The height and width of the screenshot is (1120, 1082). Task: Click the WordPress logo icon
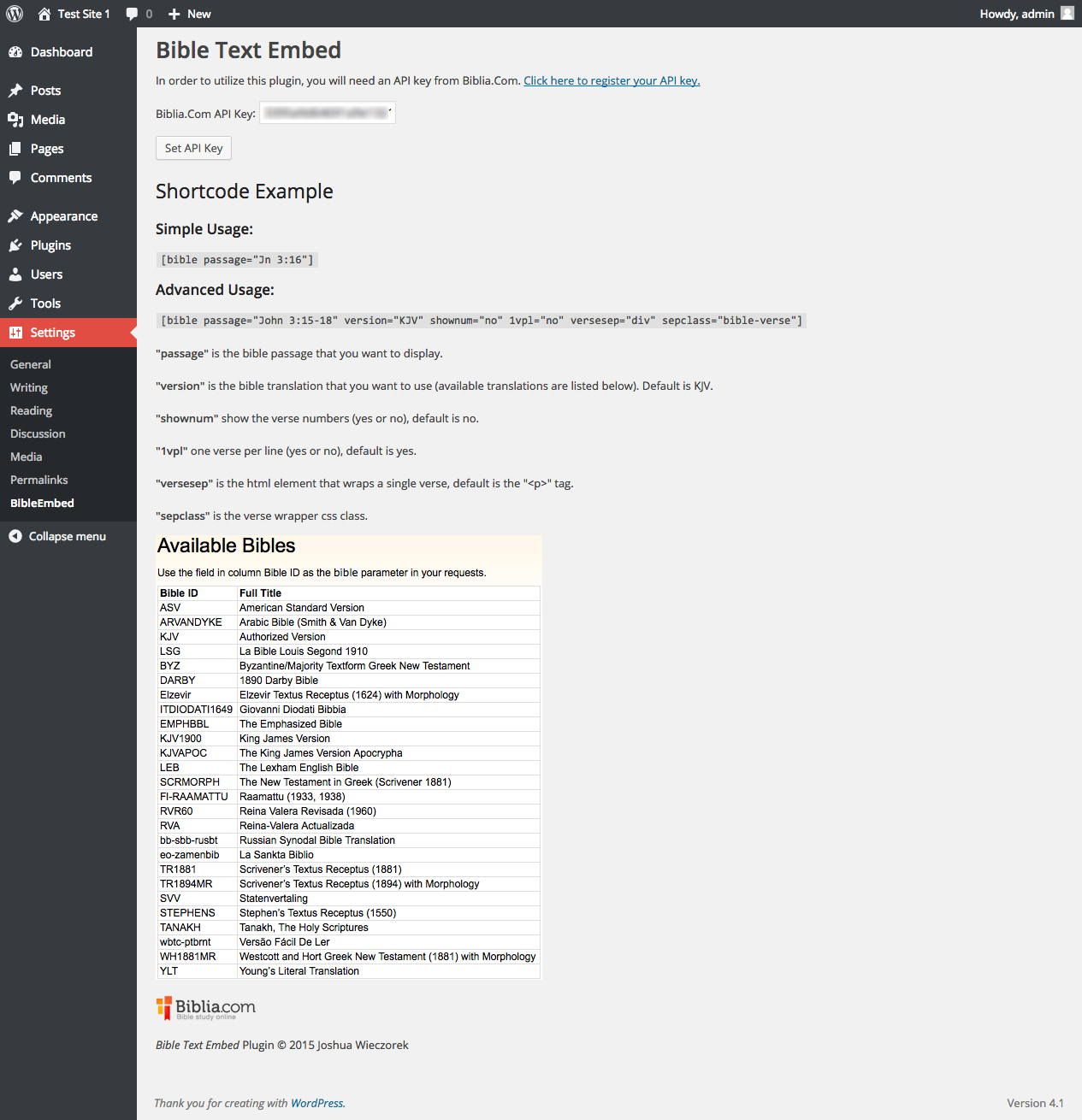15,14
